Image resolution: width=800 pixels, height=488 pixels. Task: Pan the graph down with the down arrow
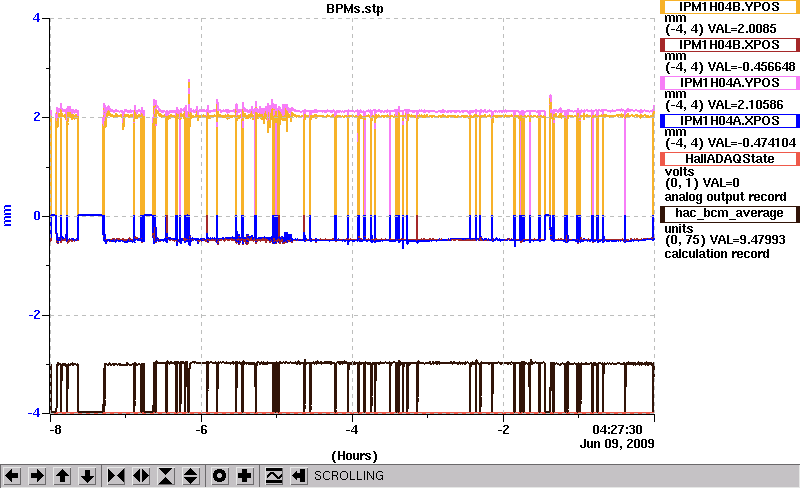point(88,476)
